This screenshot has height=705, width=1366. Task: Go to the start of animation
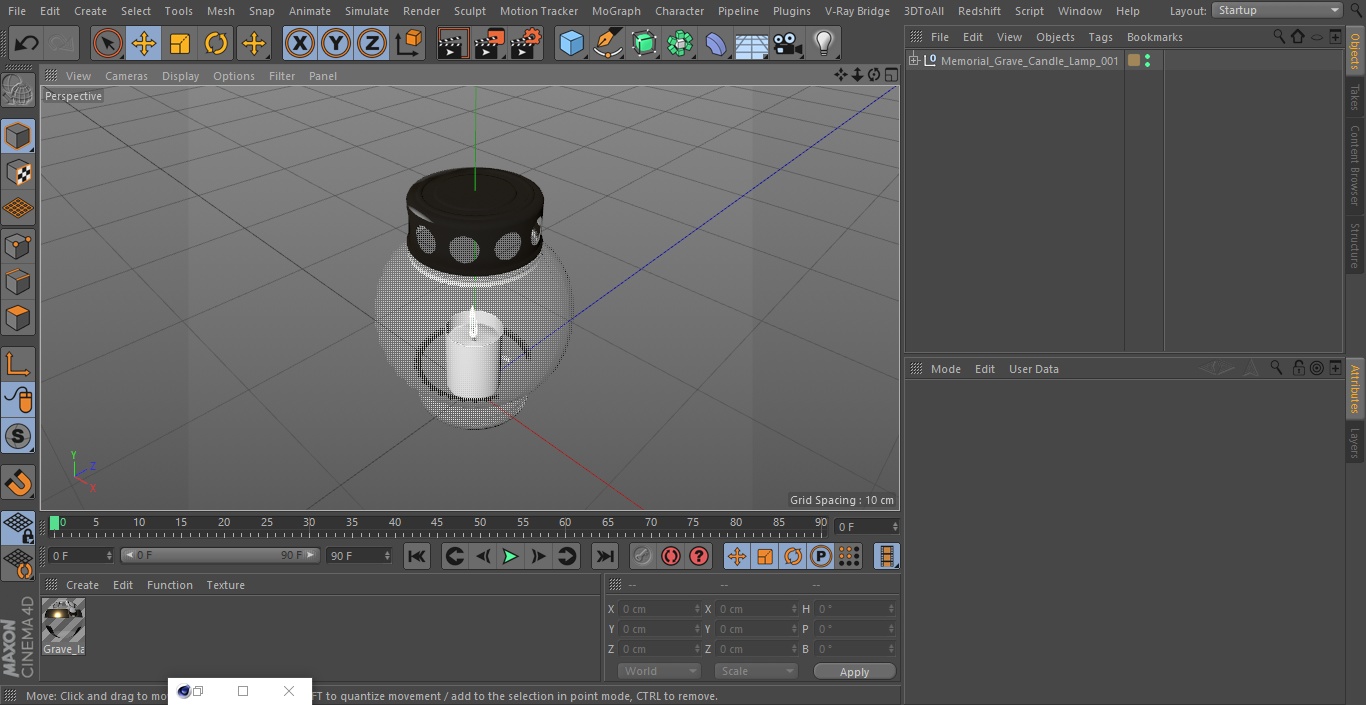click(x=417, y=556)
